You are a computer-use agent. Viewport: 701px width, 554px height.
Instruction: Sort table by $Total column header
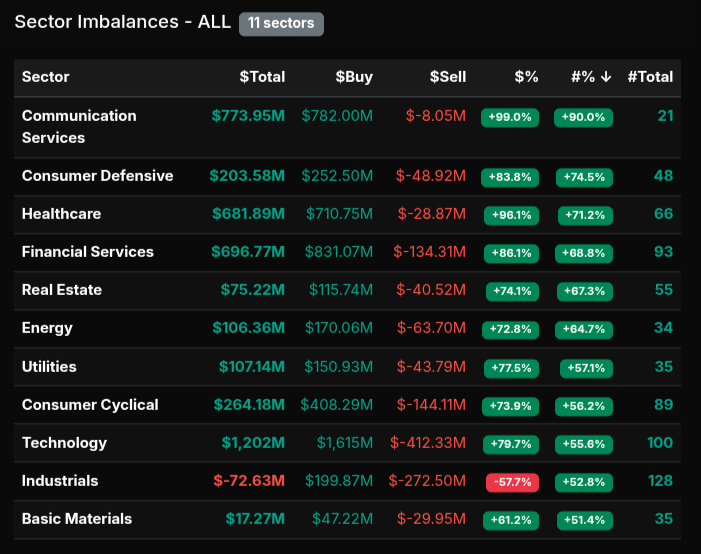pos(262,77)
